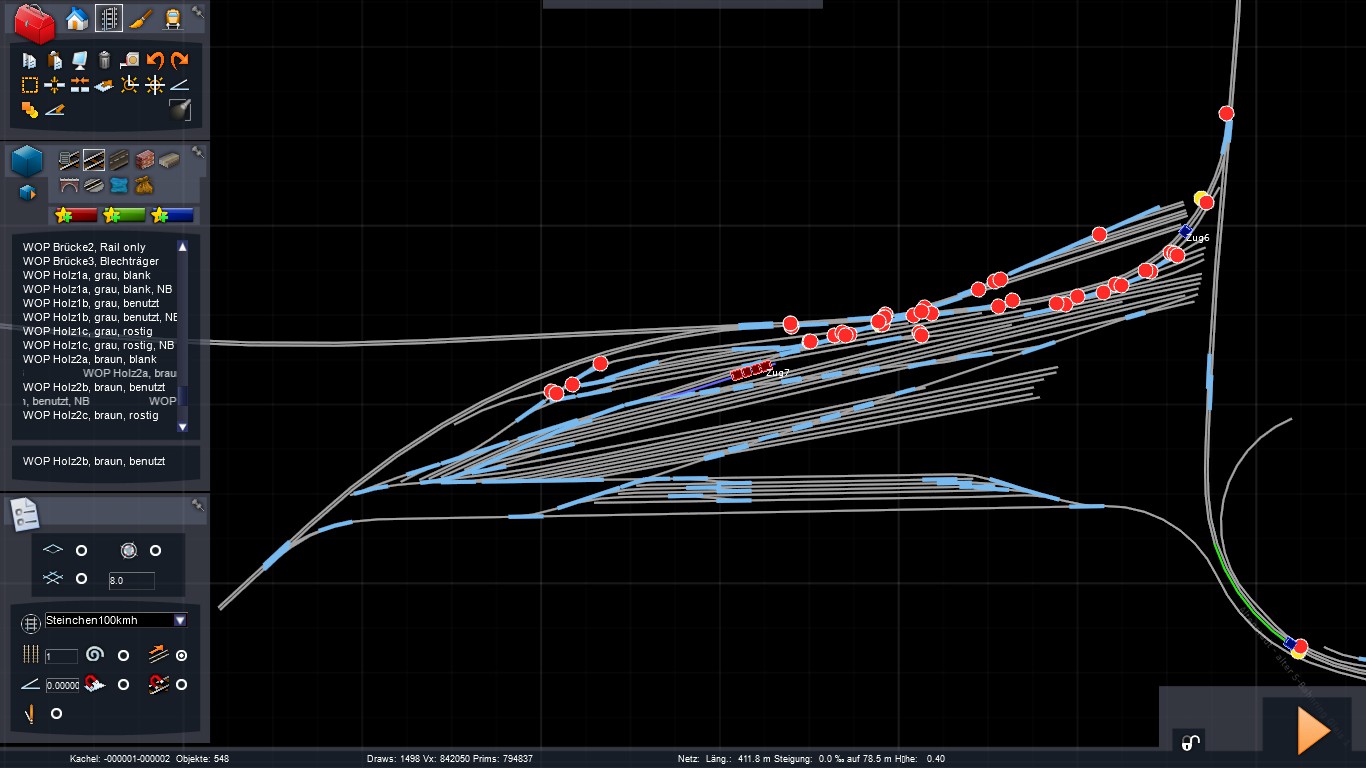Enable the magnet track snap radio

tap(181, 685)
